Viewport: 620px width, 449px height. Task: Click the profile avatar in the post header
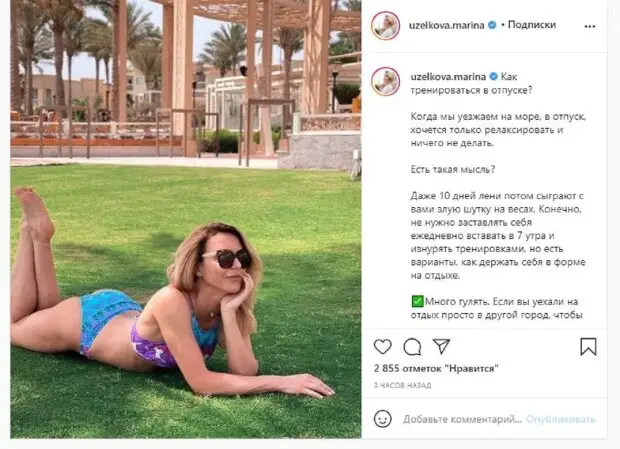tap(386, 26)
